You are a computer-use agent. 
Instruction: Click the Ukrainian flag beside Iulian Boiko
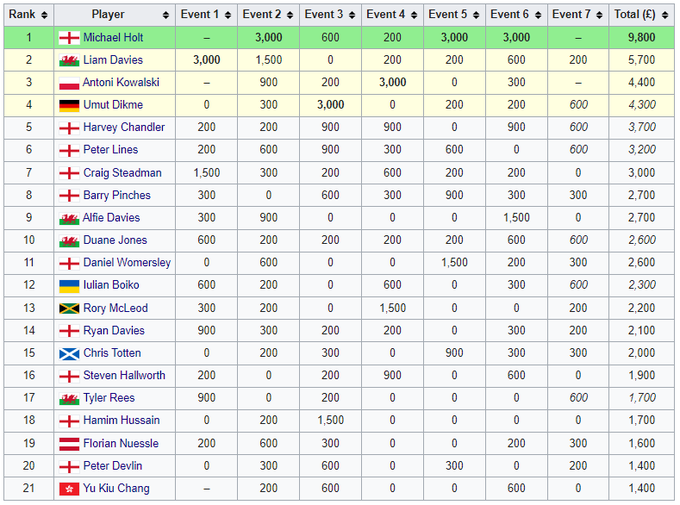pyautogui.click(x=69, y=285)
